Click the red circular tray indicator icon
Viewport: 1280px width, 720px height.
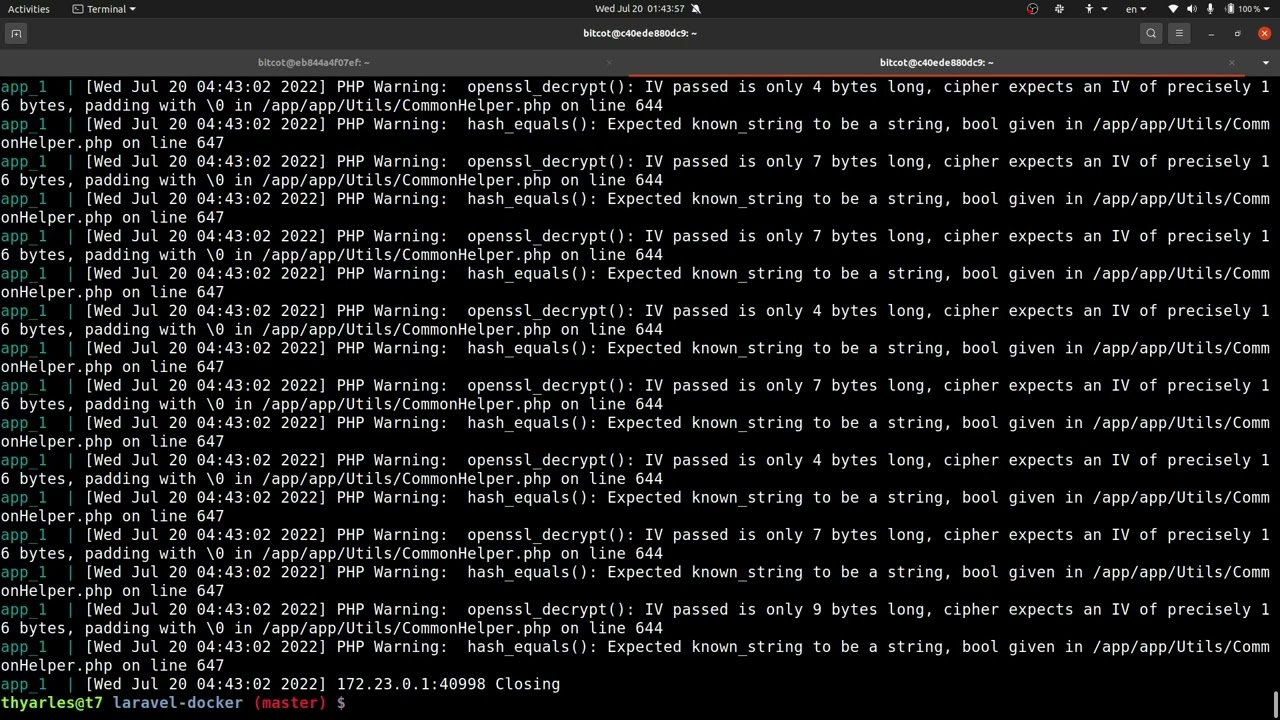point(1032,9)
